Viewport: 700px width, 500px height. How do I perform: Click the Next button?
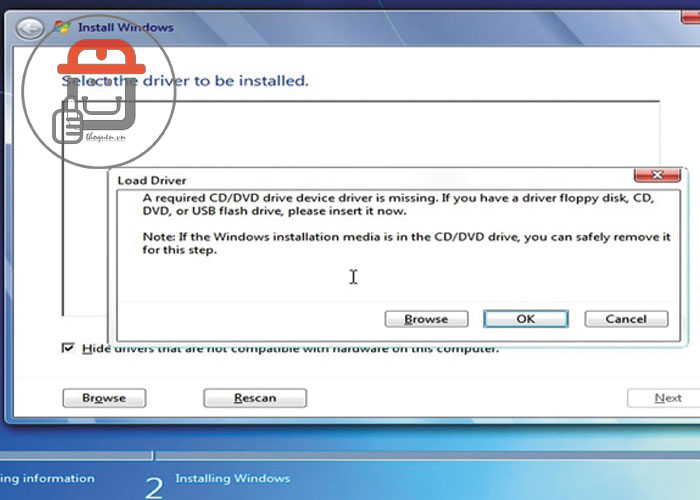(x=665, y=398)
